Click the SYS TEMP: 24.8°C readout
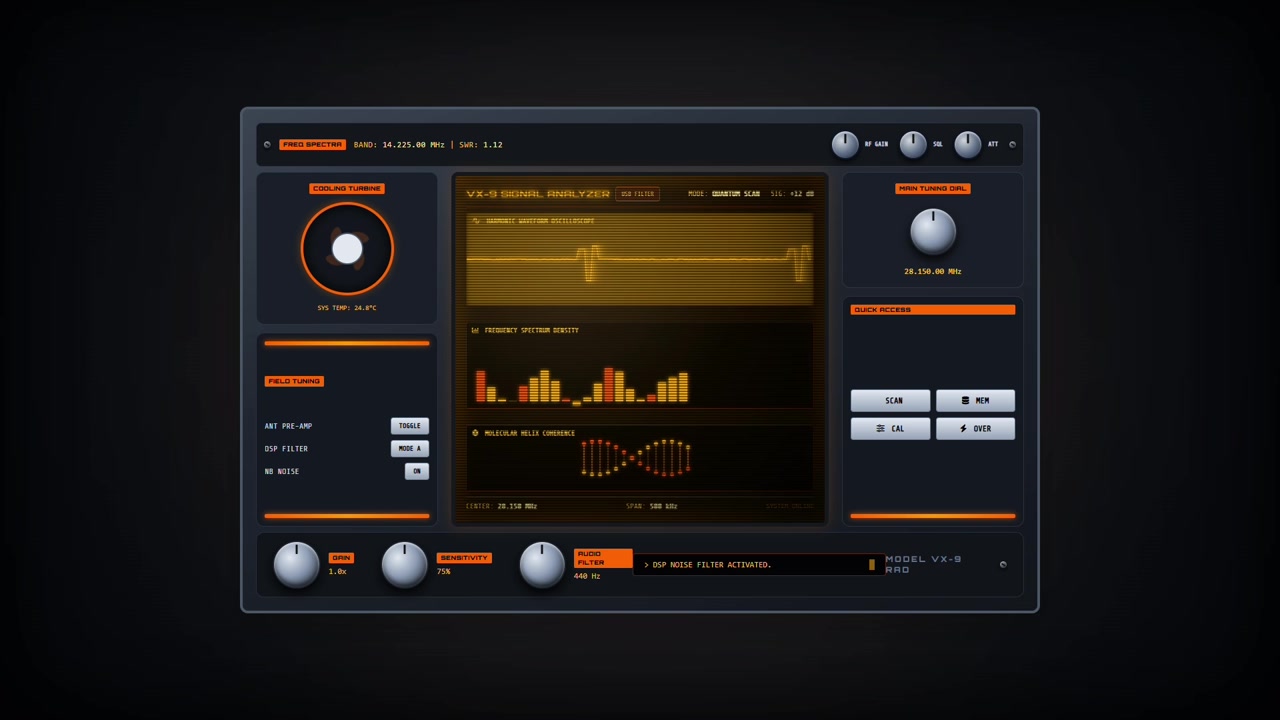Viewport: 1280px width, 720px height. 347,308
